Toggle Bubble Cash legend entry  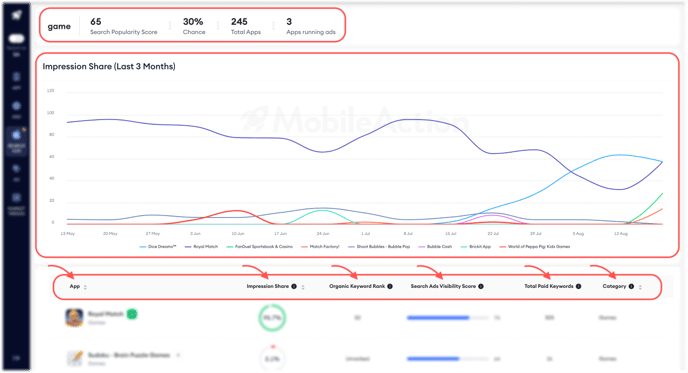[x=435, y=247]
